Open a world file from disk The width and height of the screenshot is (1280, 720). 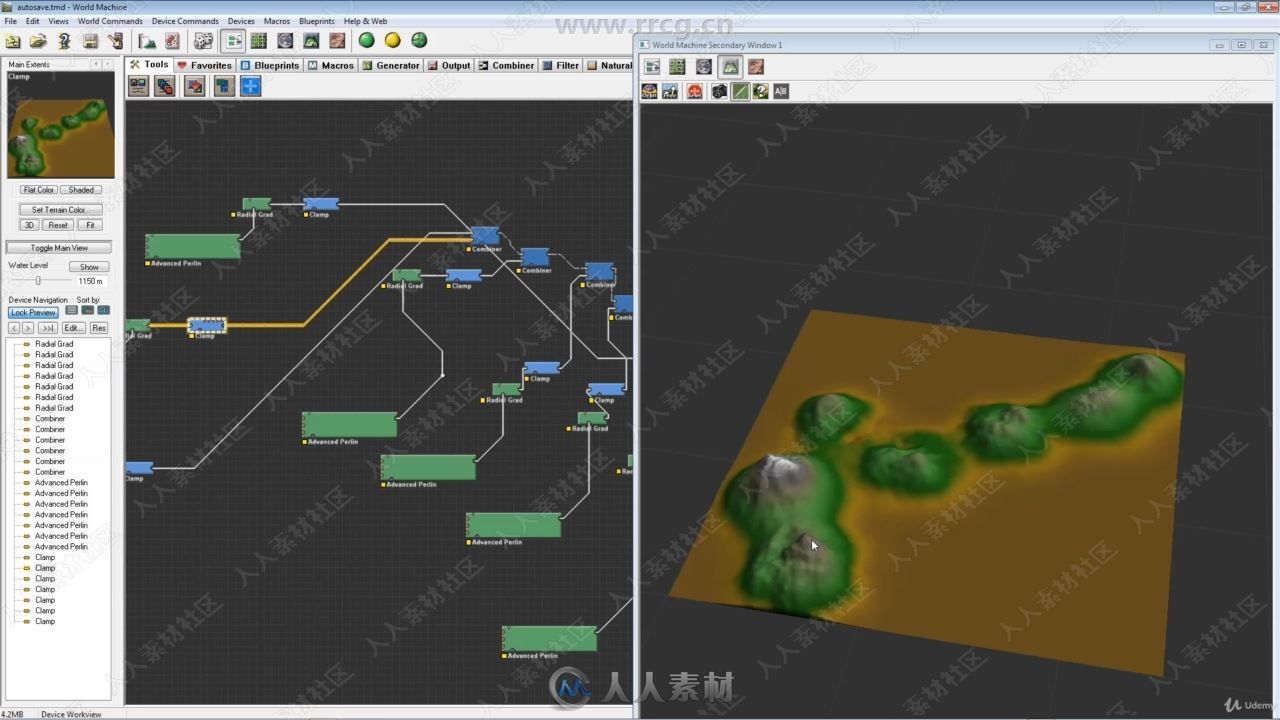tap(38, 41)
